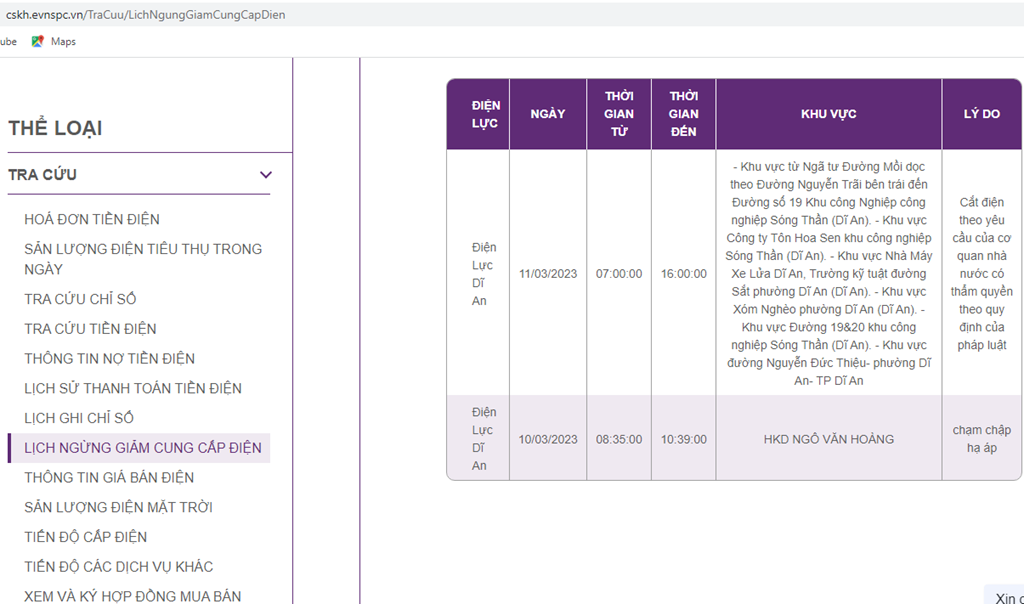Select the start time 07:00:00 cell
Image resolution: width=1024 pixels, height=604 pixels.
[619, 274]
